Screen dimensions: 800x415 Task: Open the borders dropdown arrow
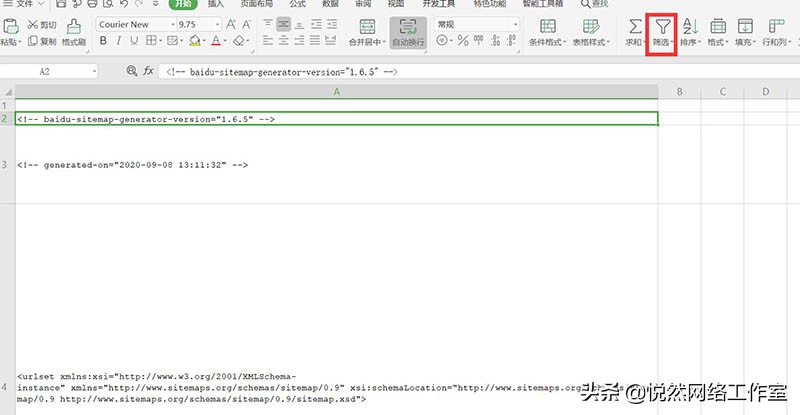point(160,41)
